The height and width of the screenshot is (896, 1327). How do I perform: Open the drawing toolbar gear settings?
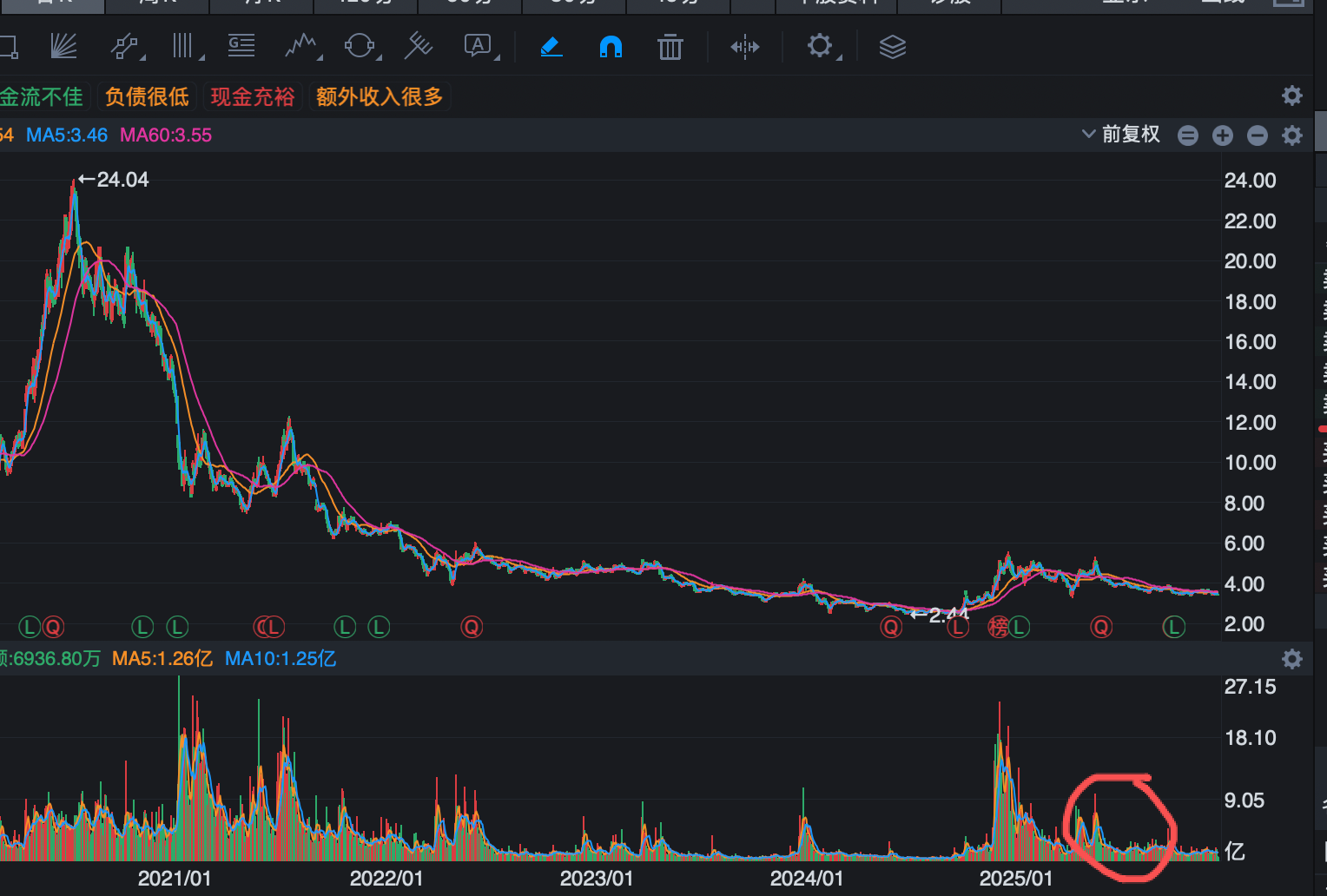820,46
